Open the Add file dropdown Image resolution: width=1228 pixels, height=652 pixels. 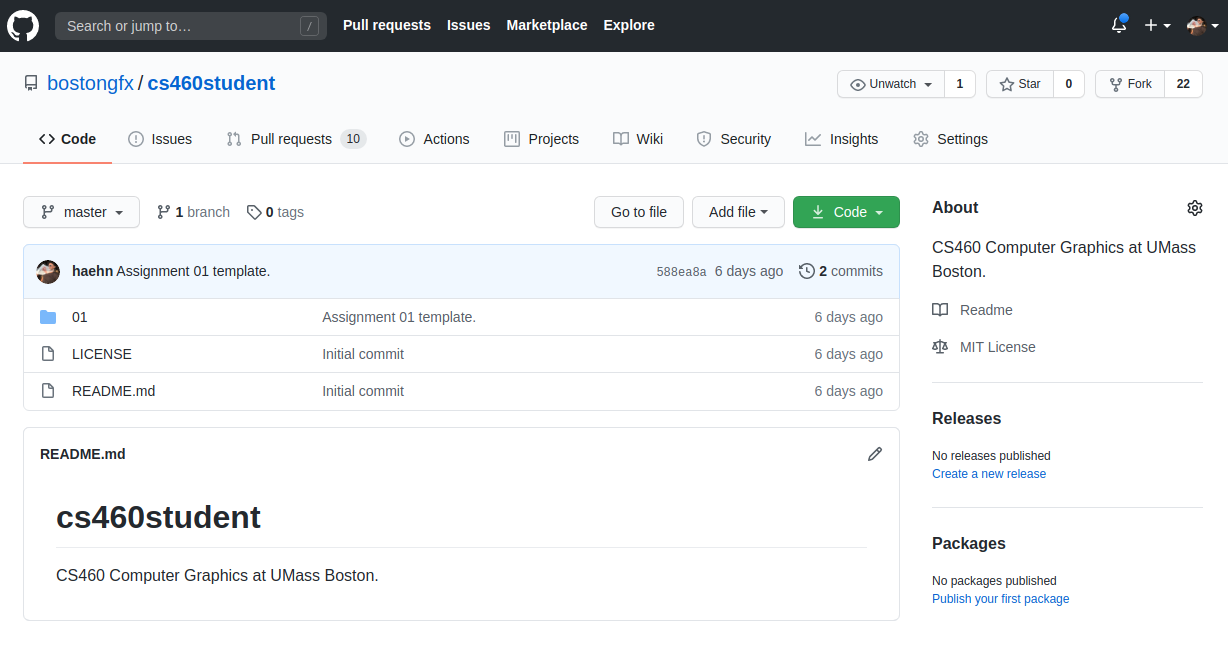(738, 212)
